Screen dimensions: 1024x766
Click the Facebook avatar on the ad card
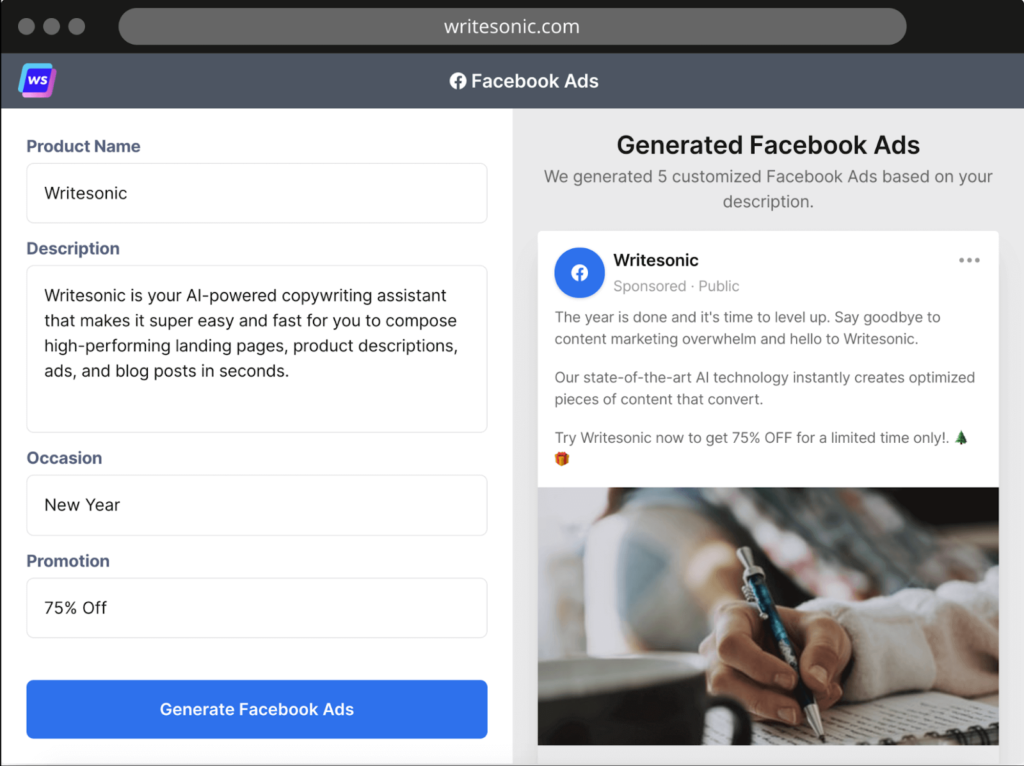(x=580, y=273)
